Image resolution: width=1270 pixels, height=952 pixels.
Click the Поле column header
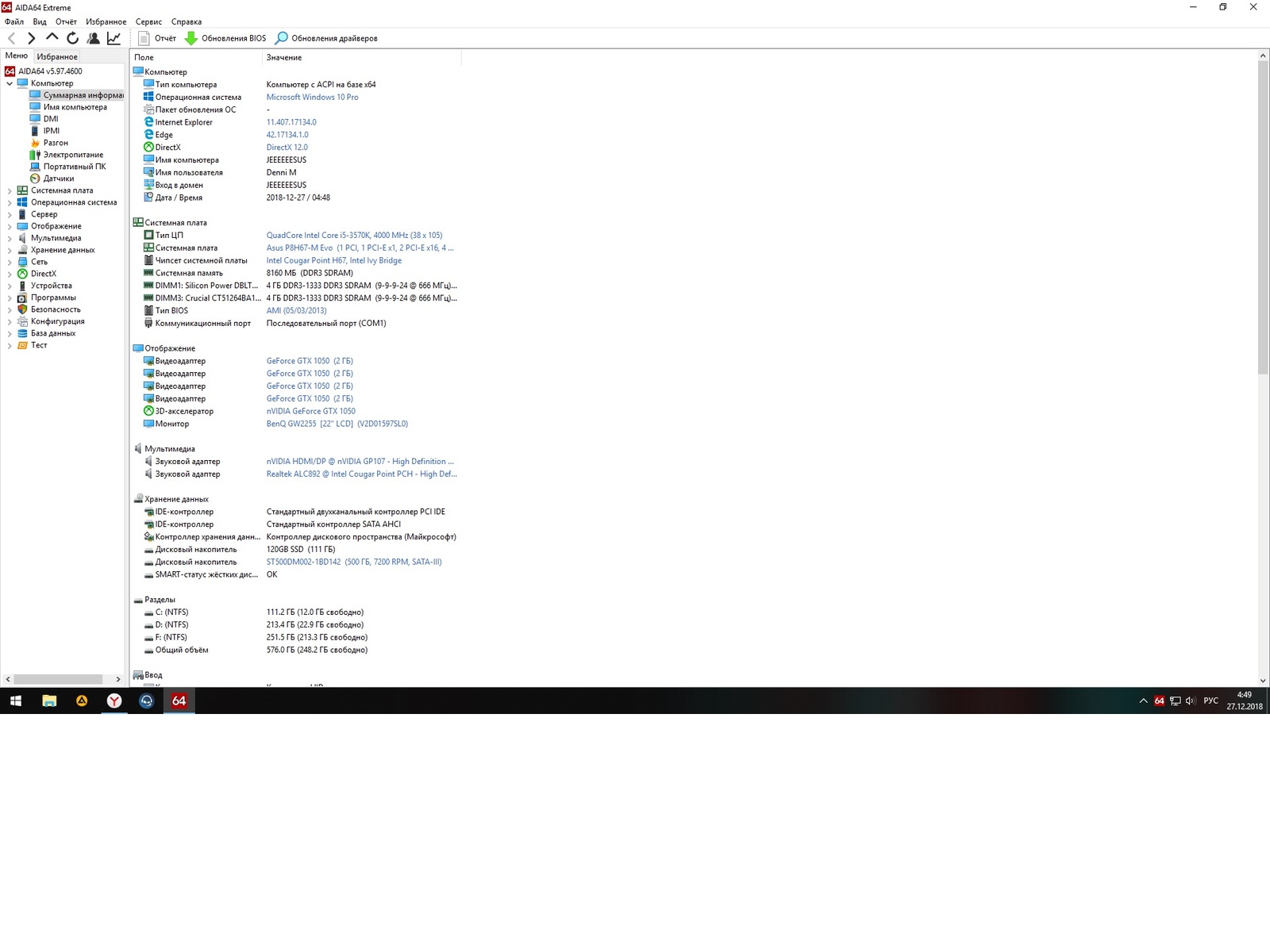[x=196, y=57]
